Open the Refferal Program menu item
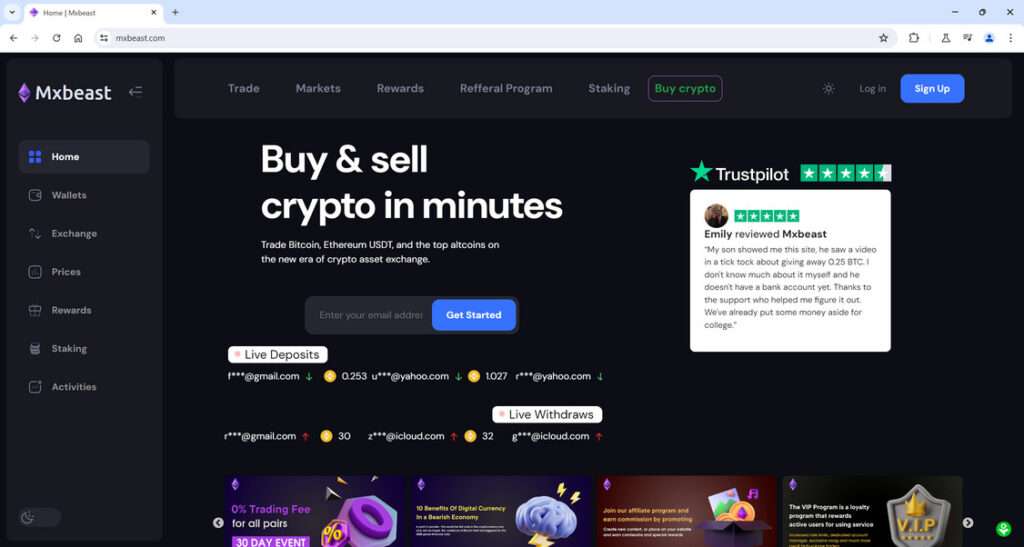Screen dimensions: 1024x547 [x=506, y=89]
